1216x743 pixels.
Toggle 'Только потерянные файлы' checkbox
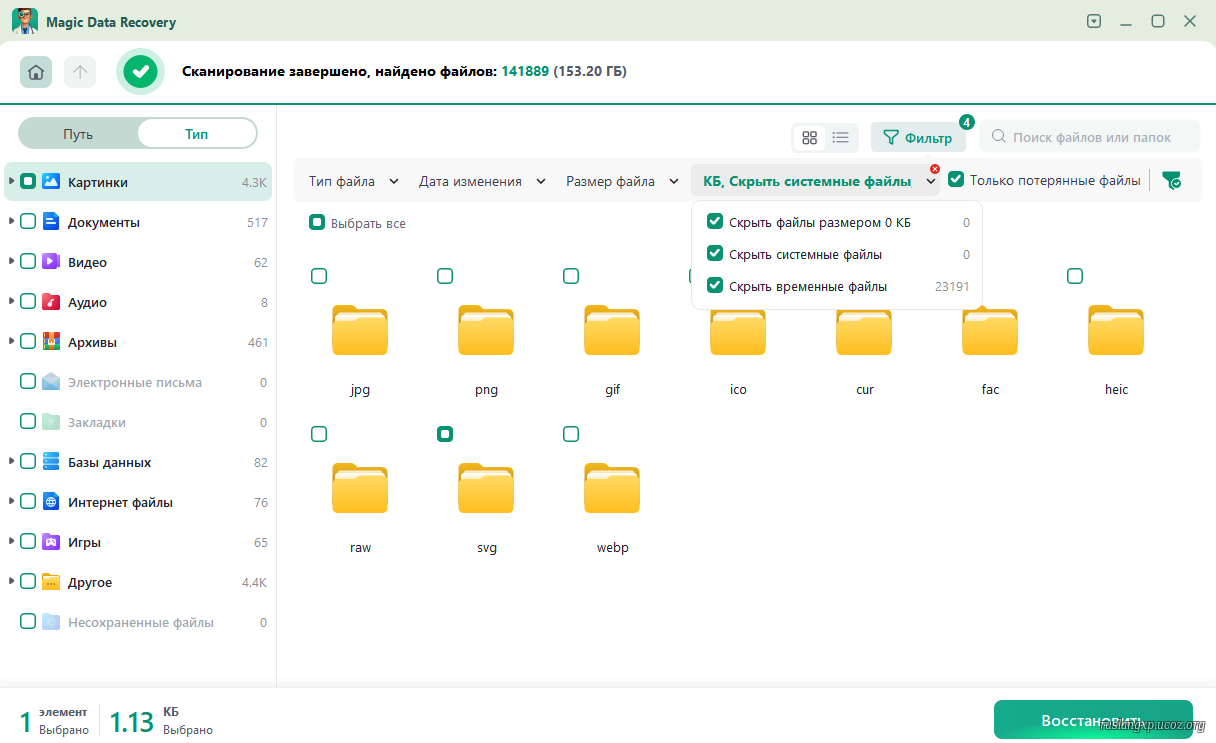pyautogui.click(x=956, y=180)
